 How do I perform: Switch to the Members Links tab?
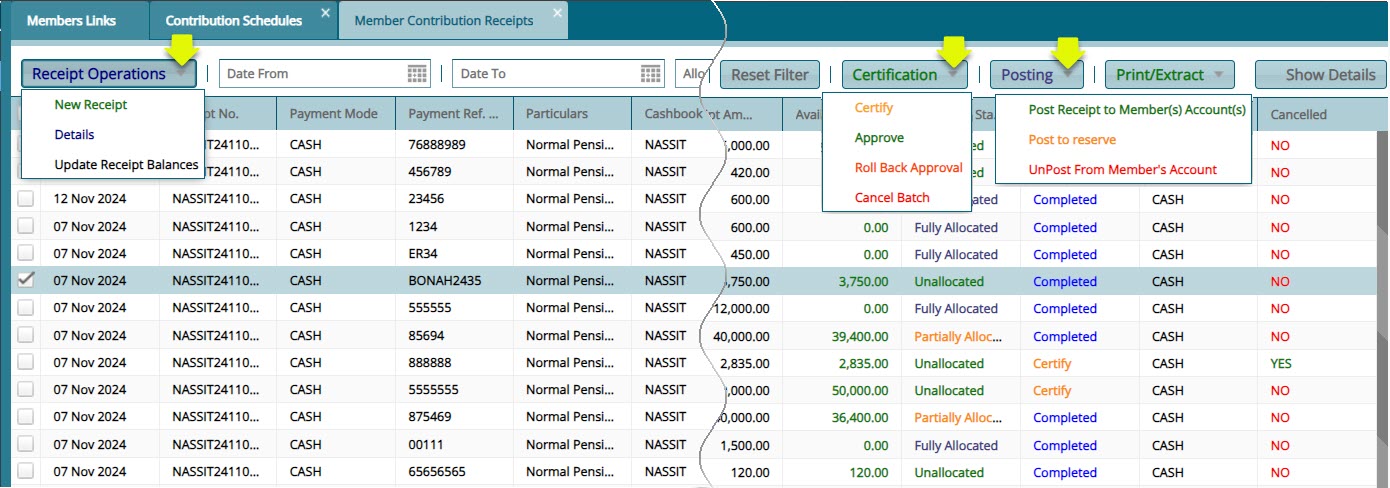coord(71,20)
